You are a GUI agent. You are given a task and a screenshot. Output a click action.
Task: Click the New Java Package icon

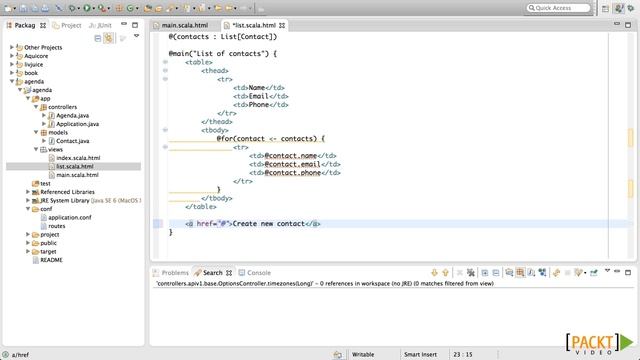point(119,8)
